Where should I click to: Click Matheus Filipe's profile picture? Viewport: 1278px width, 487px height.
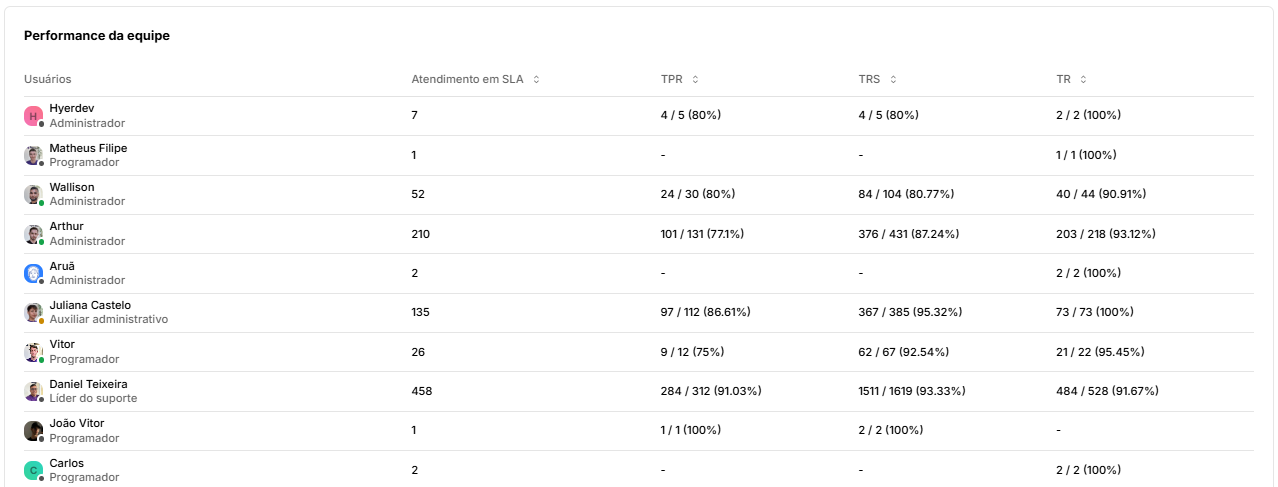[x=33, y=155]
